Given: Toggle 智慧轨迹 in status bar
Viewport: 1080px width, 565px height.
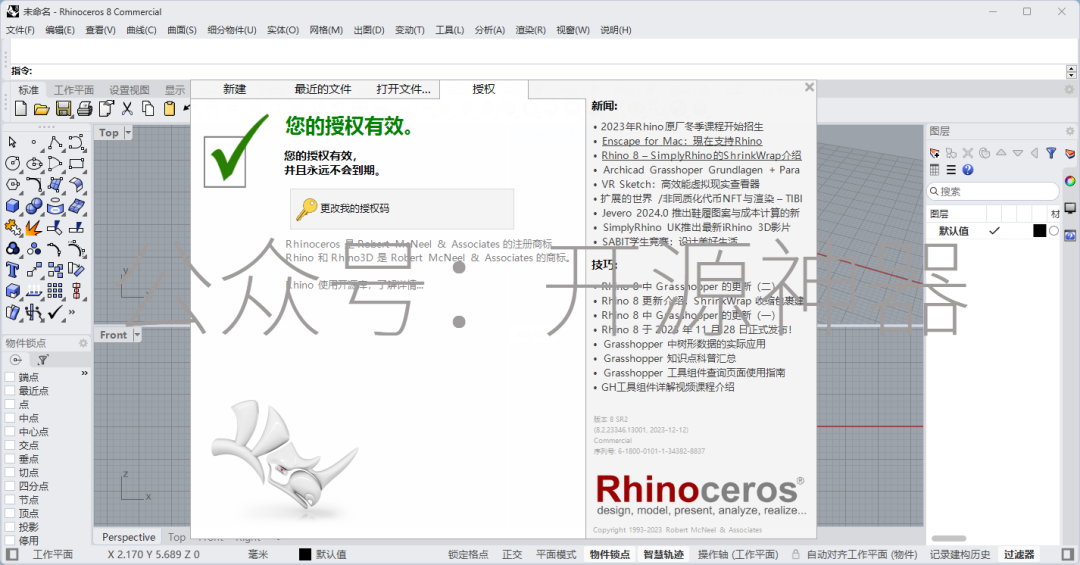Looking at the screenshot, I should (x=664, y=555).
